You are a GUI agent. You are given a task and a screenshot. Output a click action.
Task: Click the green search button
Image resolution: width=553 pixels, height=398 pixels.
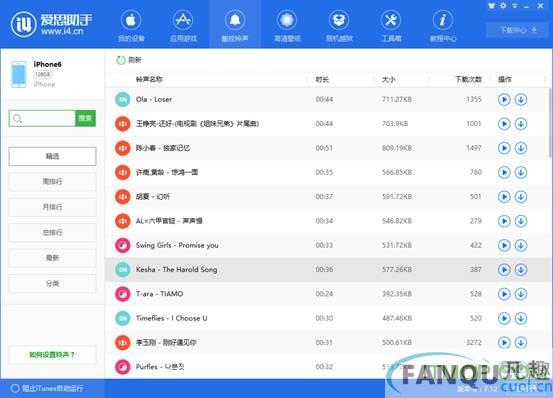click(85, 118)
